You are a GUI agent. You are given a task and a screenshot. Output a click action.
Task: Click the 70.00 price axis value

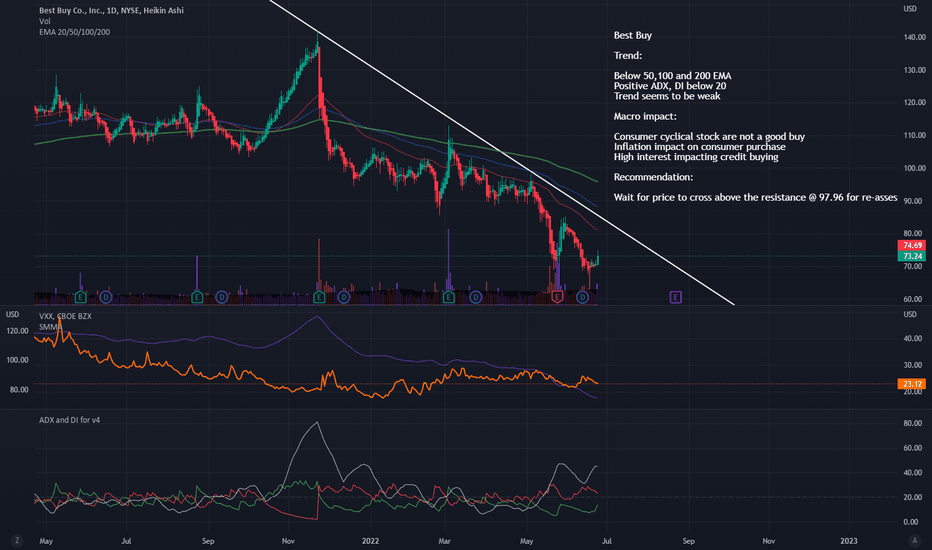coord(915,266)
